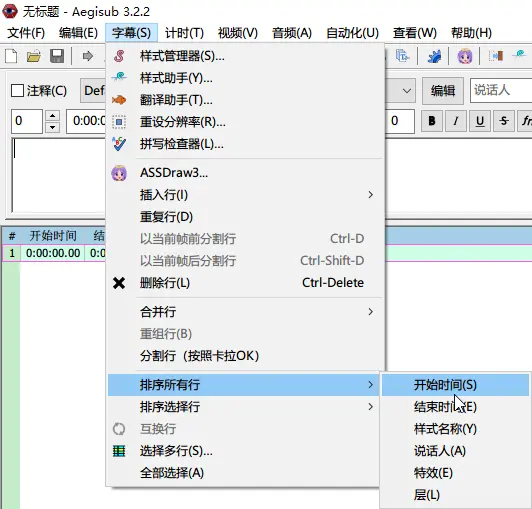Open the 计时(T) menu
Screen dimensions: 532x509
pos(184,33)
